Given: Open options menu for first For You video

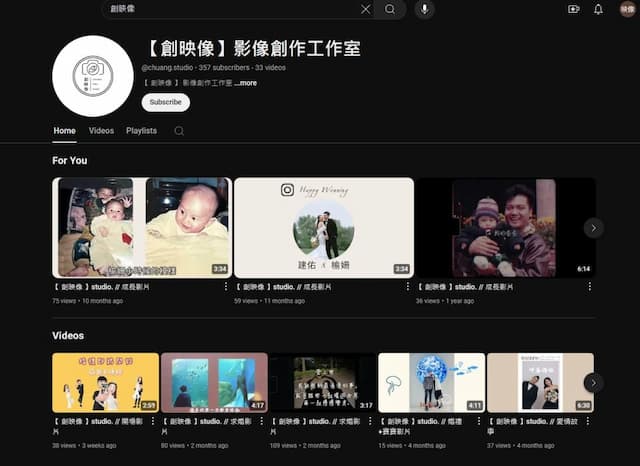Looking at the screenshot, I should [226, 286].
